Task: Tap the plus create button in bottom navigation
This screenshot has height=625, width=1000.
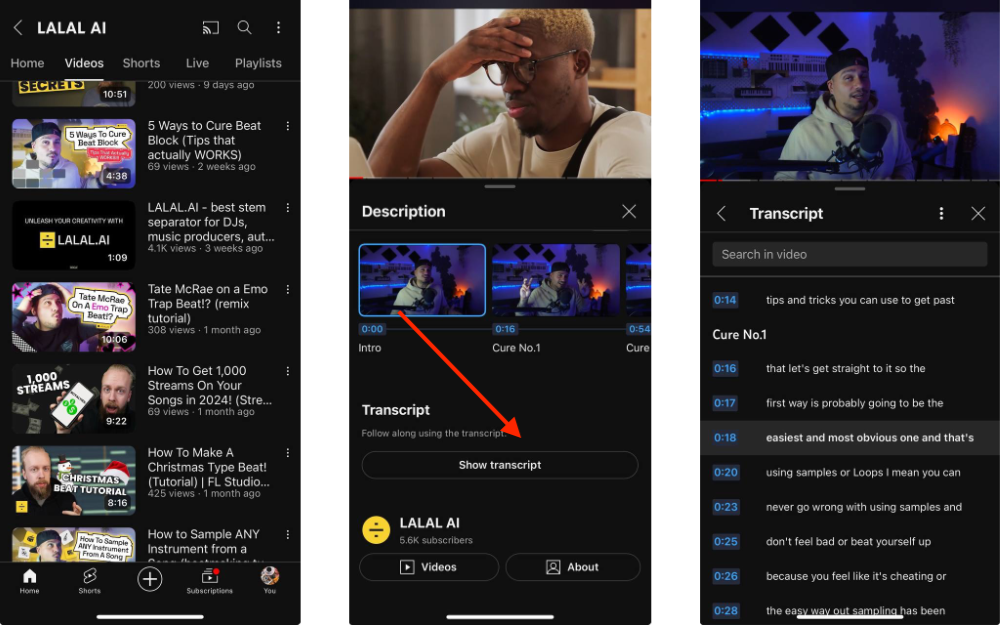Action: point(150,579)
